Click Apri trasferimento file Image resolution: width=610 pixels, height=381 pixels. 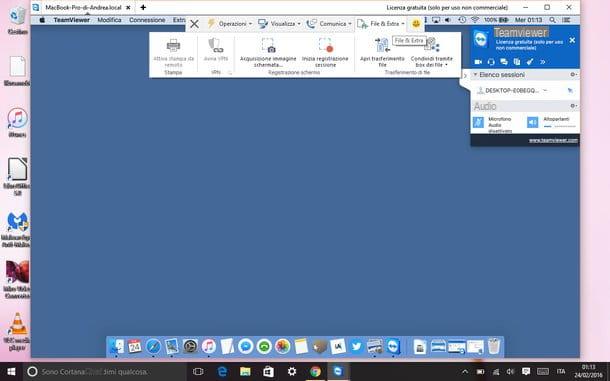coord(382,53)
